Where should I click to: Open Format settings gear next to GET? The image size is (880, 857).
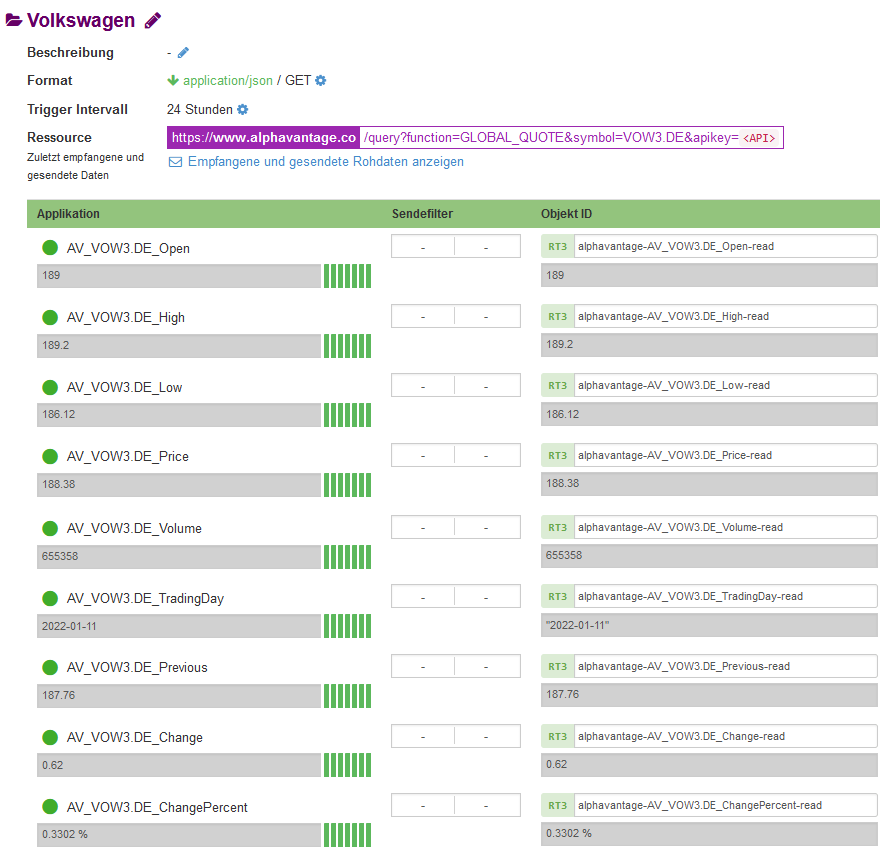pos(320,81)
